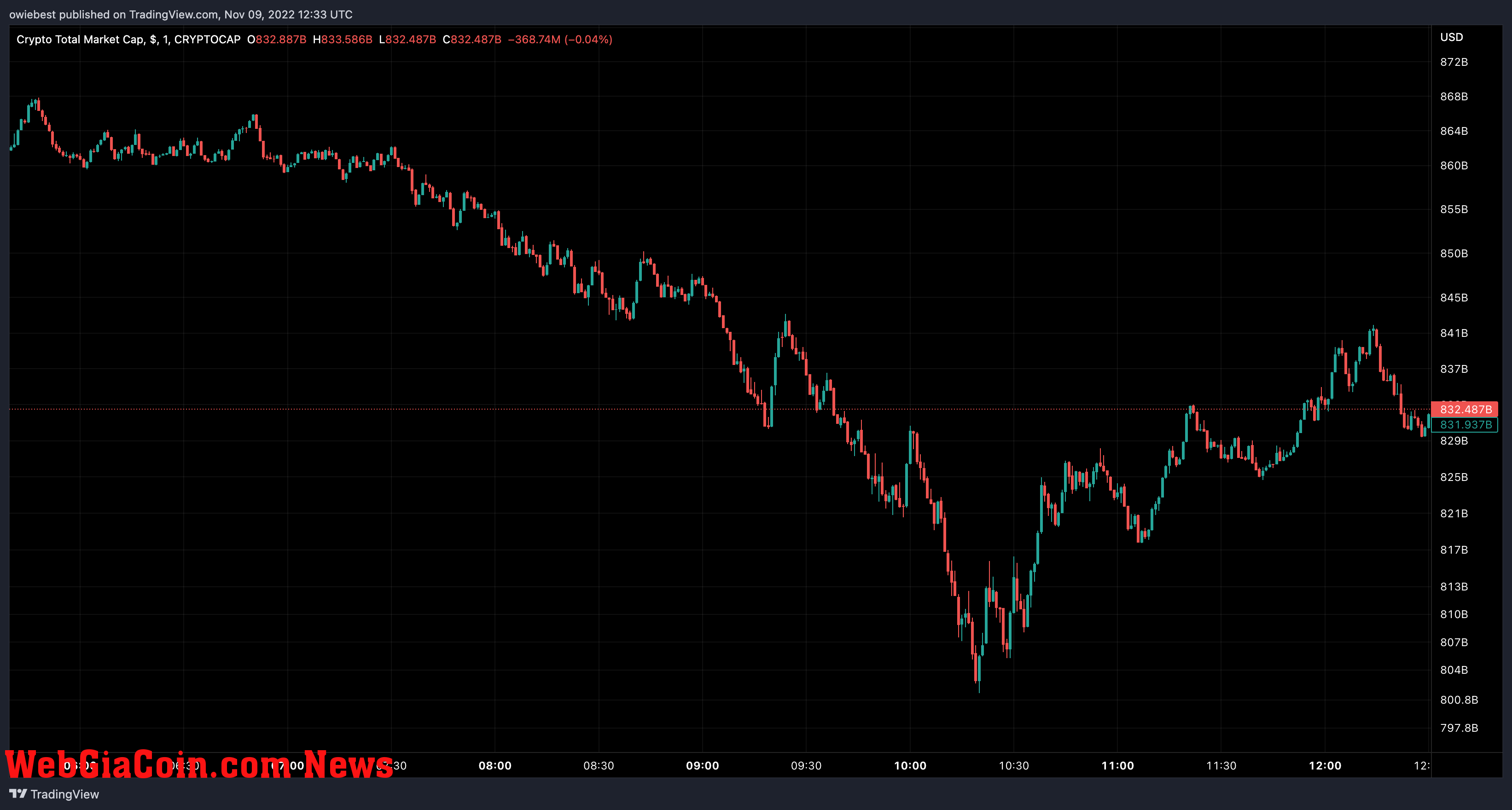Click the 804B price axis label
Screen dimensions: 1512x810
coord(1454,670)
